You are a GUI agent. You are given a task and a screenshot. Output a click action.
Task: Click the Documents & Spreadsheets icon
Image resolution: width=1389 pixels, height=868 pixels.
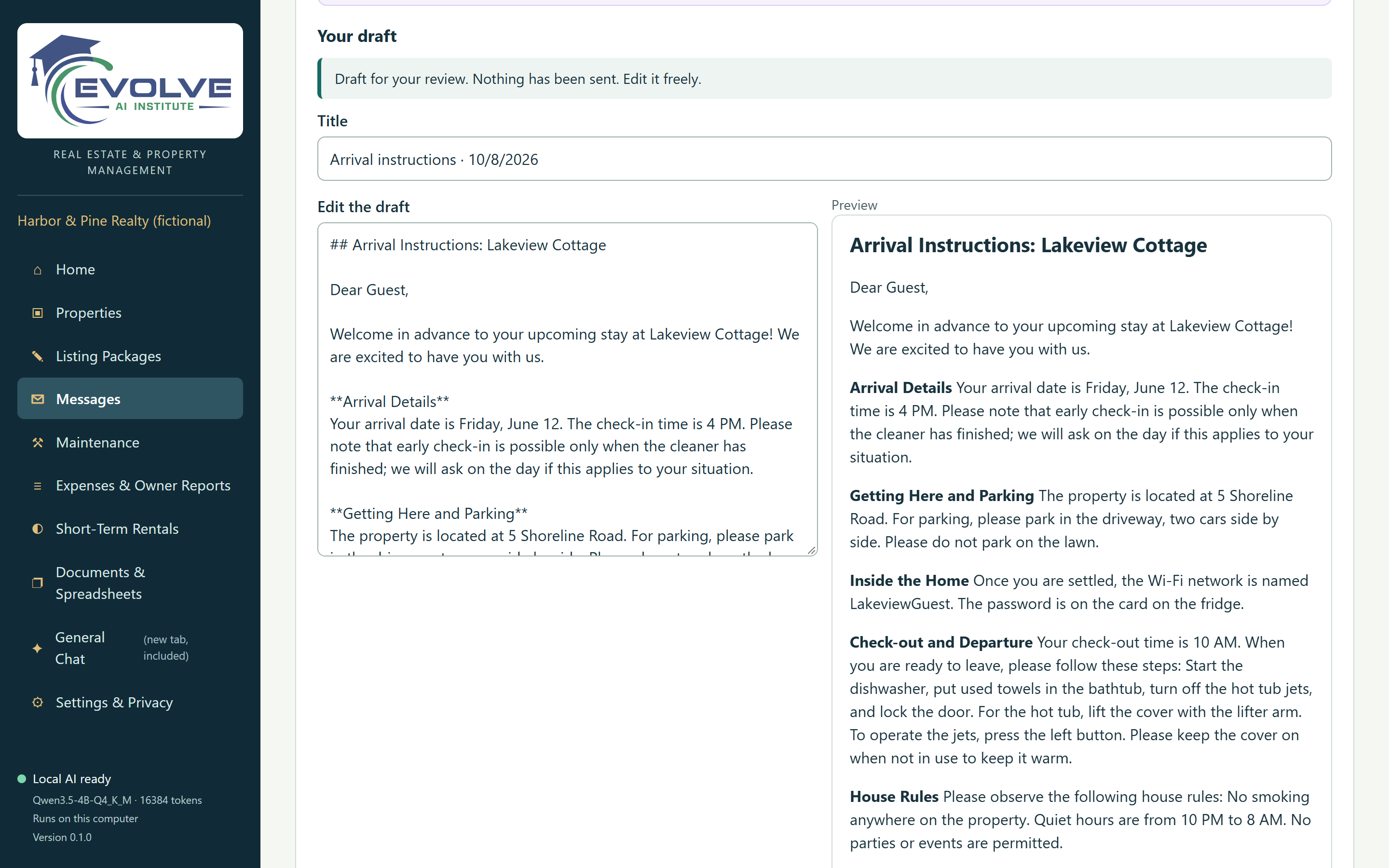click(37, 583)
